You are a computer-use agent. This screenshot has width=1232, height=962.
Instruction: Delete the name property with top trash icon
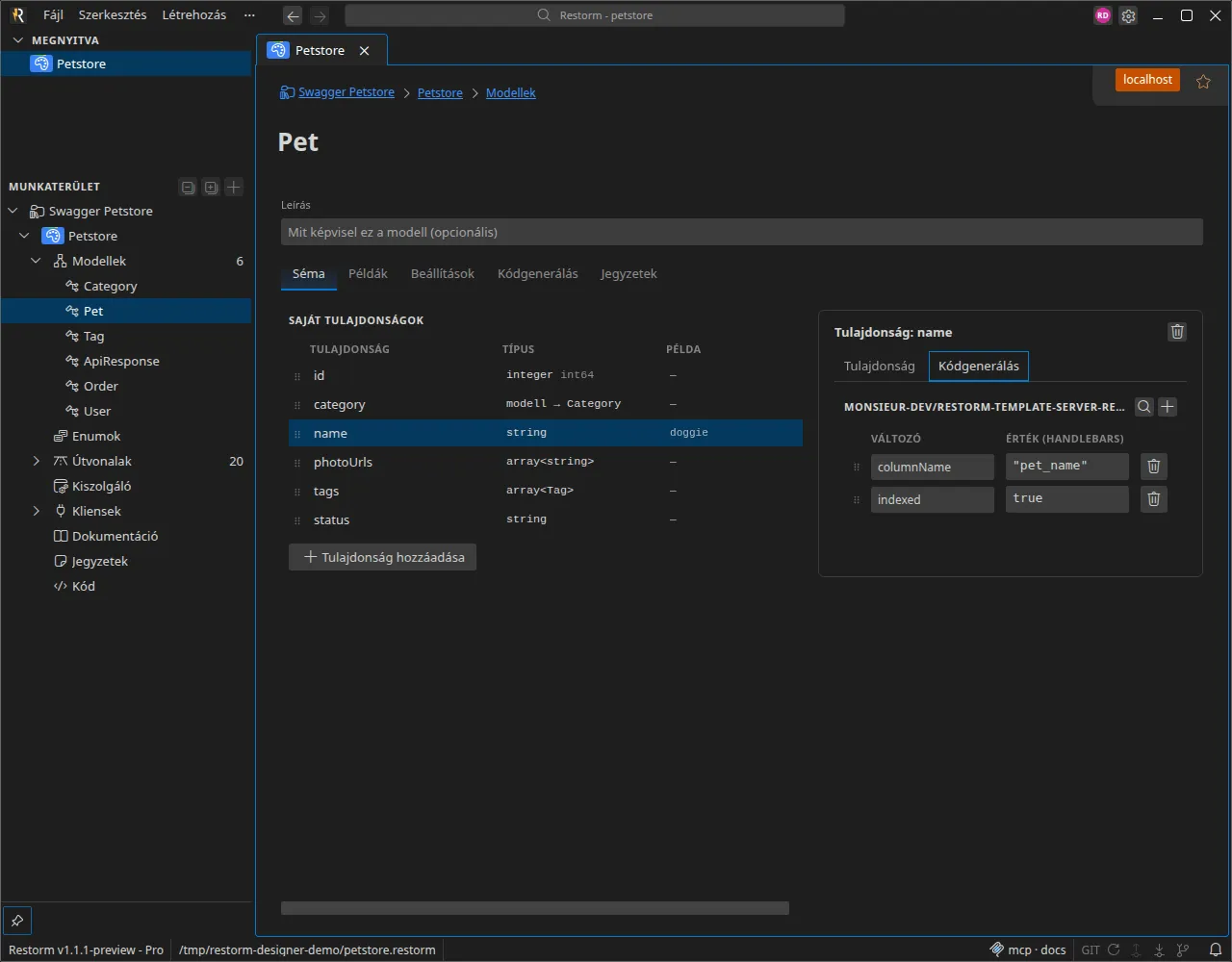click(1177, 332)
